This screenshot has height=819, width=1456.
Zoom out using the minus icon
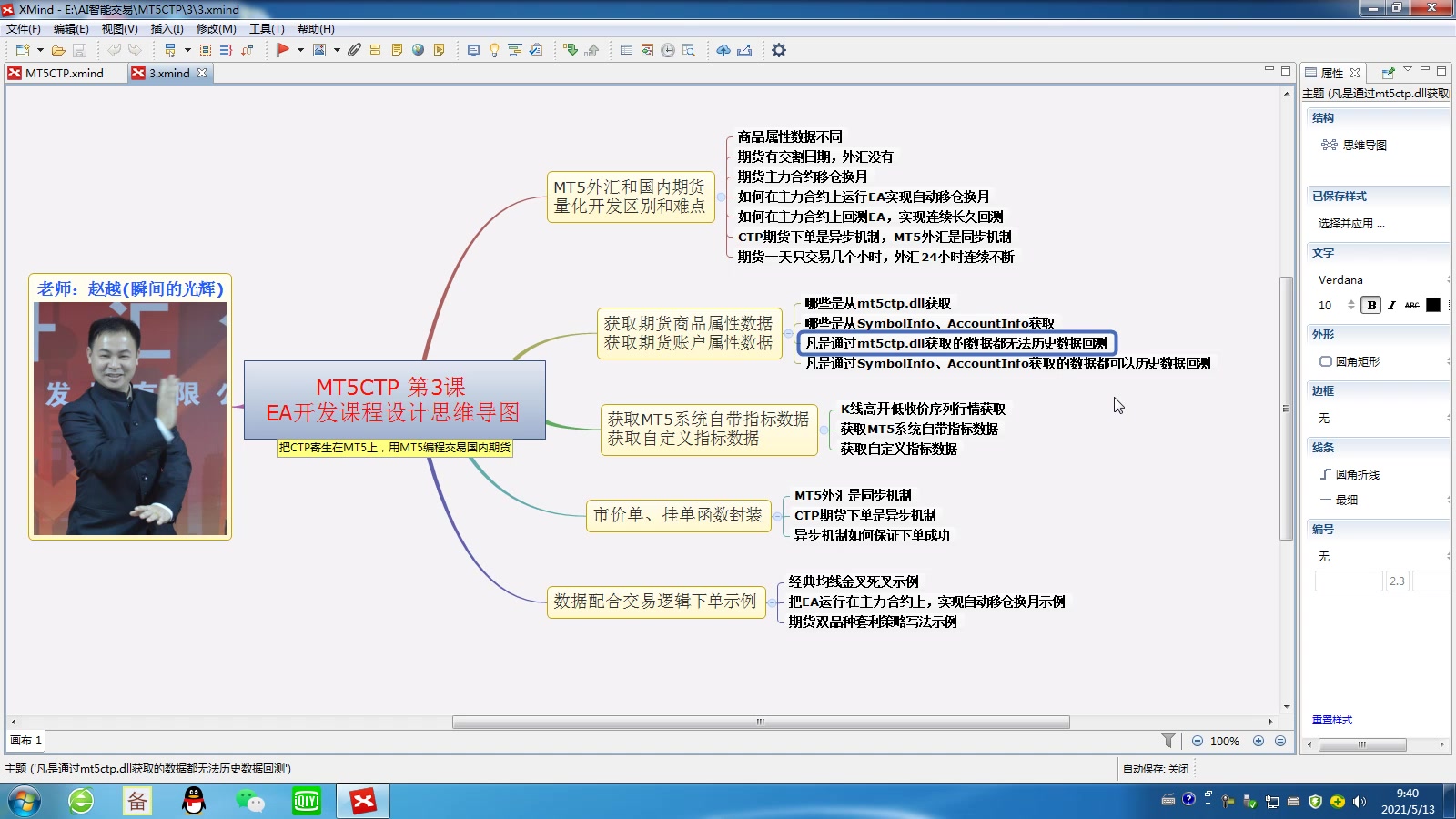click(x=1198, y=741)
